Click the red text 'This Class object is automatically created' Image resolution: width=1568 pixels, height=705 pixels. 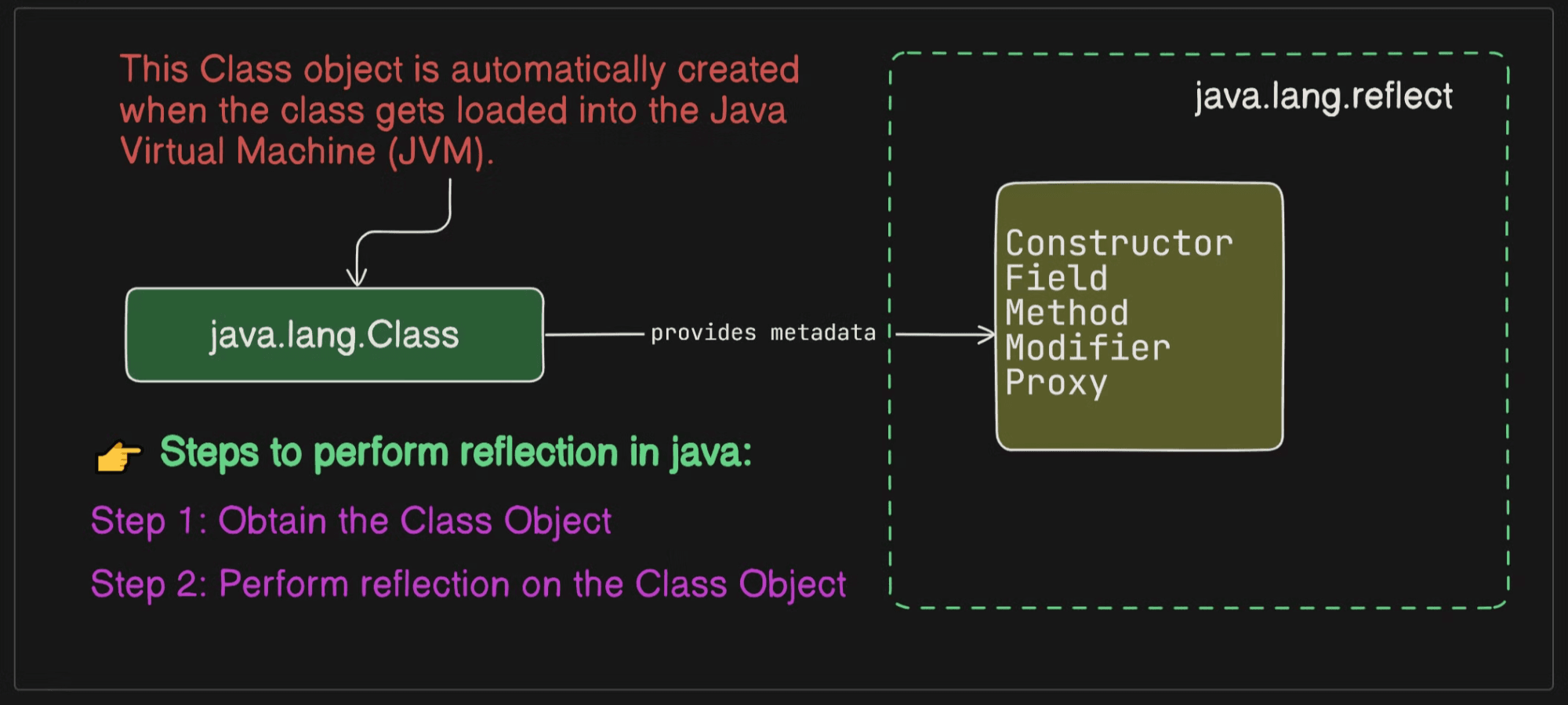click(459, 70)
